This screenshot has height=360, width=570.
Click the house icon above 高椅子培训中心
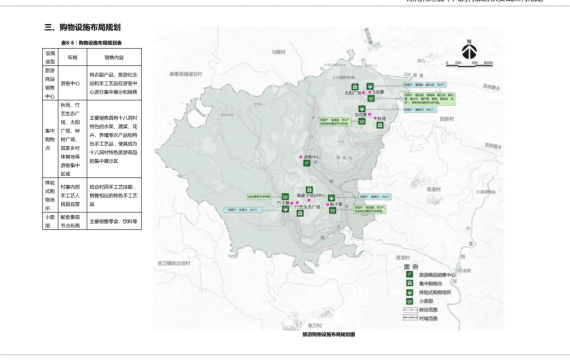click(309, 189)
